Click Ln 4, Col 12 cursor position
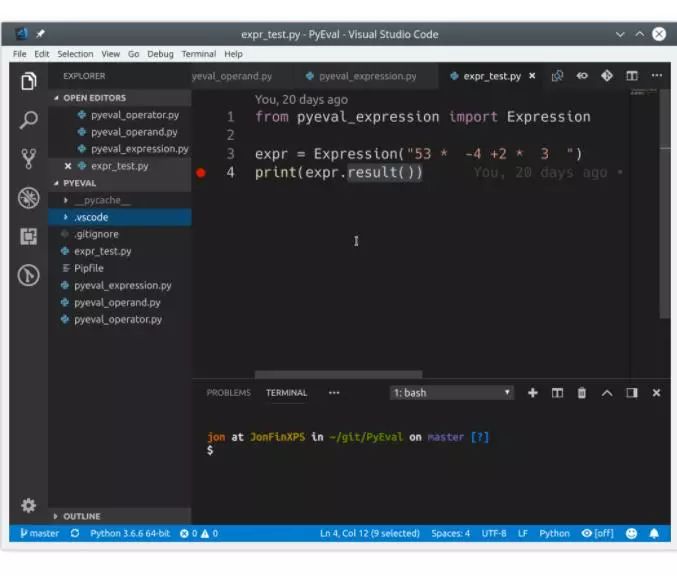Viewport: 677px width, 576px height. pyautogui.click(x=370, y=534)
